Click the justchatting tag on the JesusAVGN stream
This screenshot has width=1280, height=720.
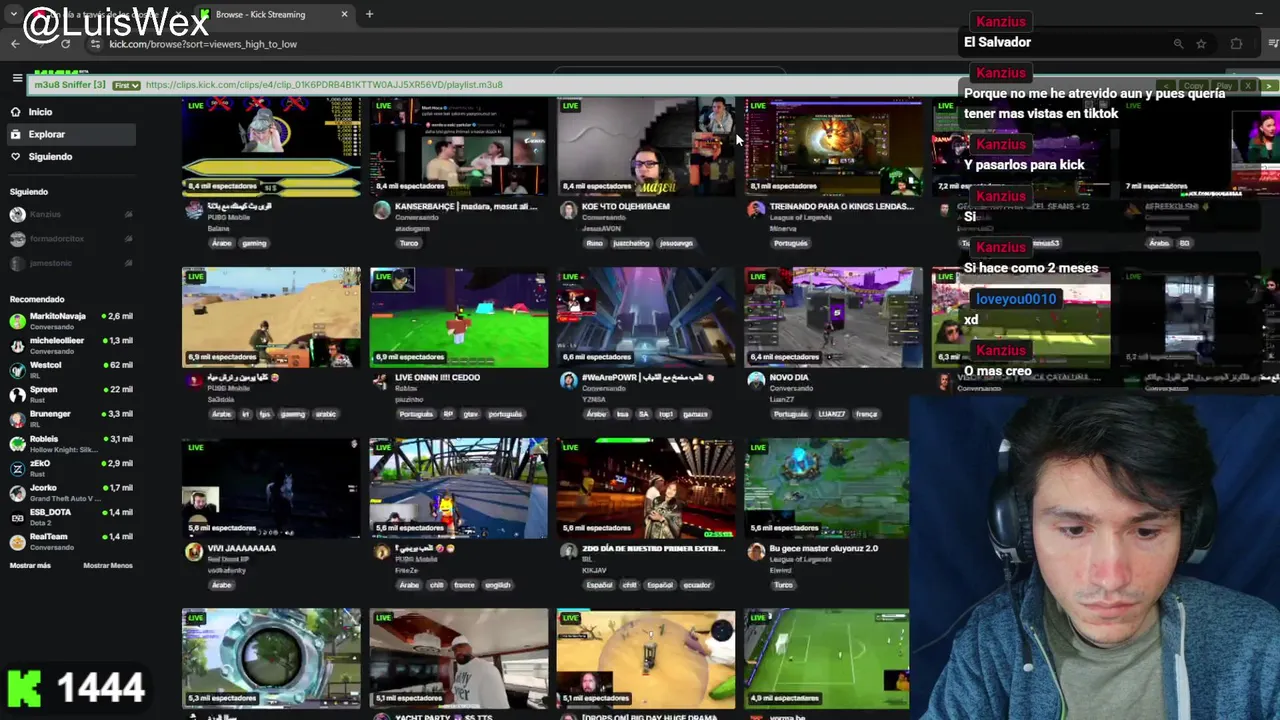pos(631,243)
